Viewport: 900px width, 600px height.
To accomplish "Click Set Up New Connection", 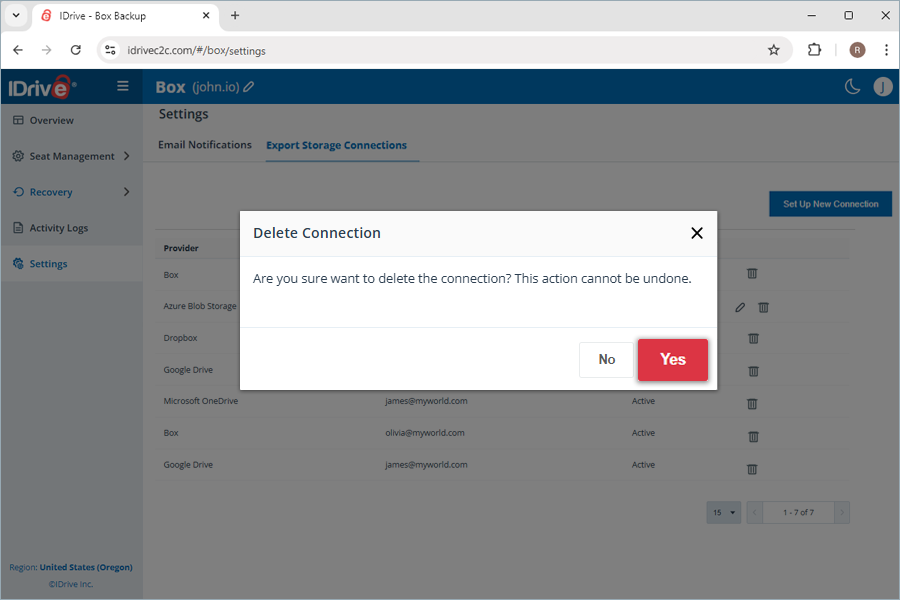I will click(830, 204).
